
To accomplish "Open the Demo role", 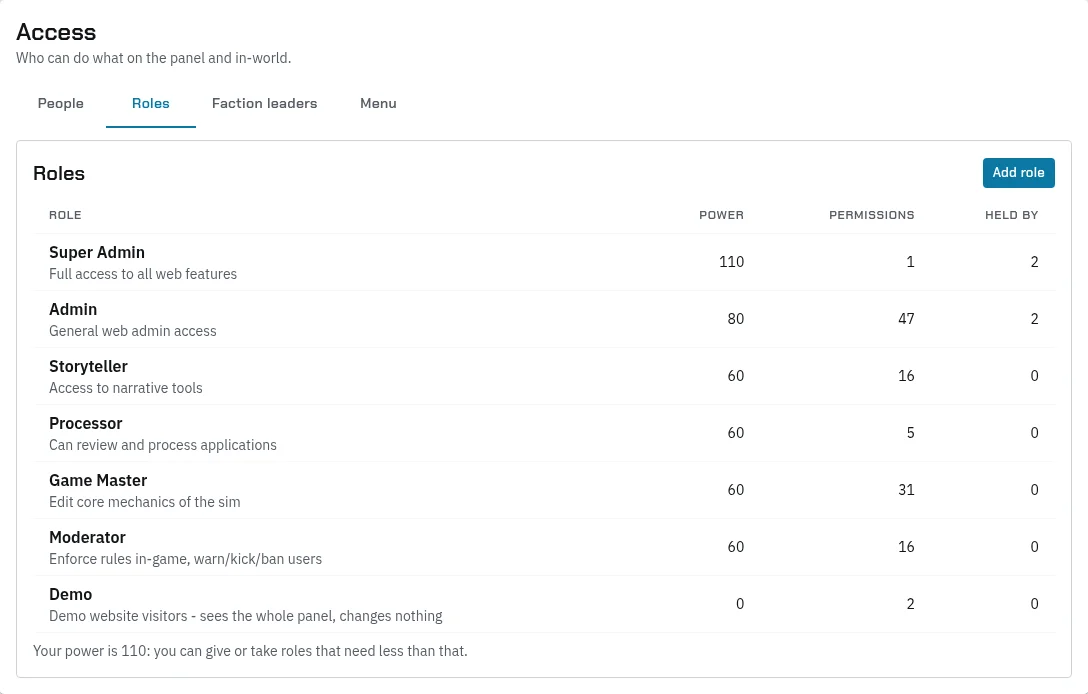I will 545,604.
